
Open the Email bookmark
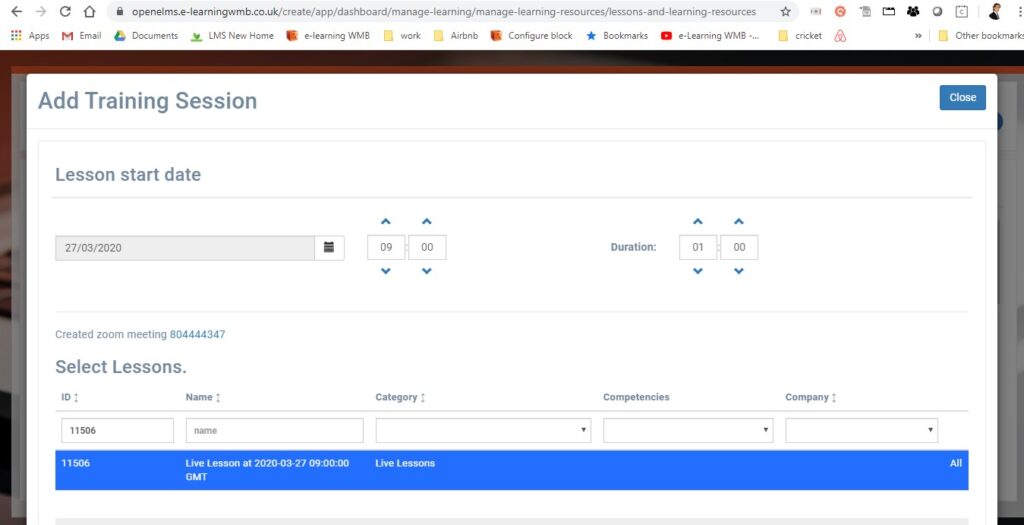(x=82, y=36)
